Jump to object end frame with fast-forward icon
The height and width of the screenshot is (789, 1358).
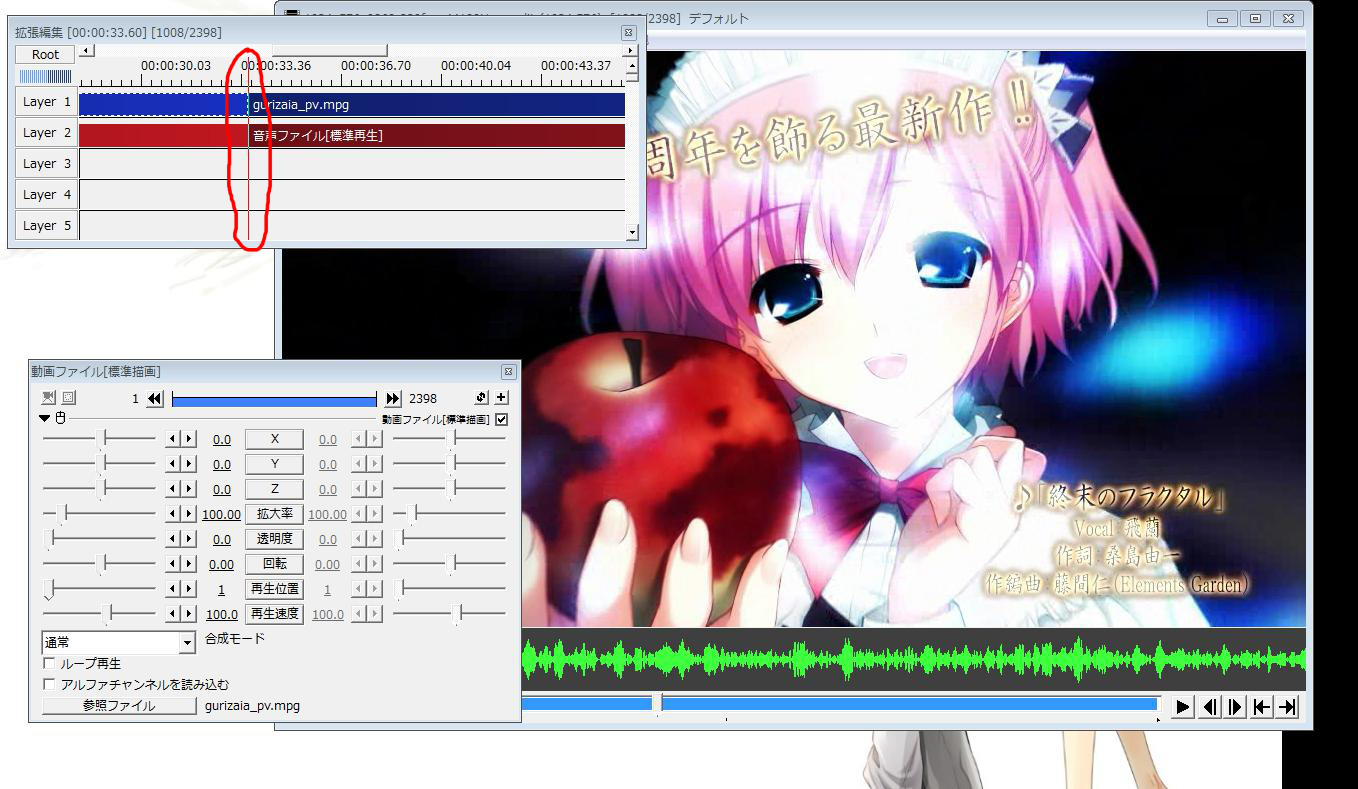coord(393,399)
